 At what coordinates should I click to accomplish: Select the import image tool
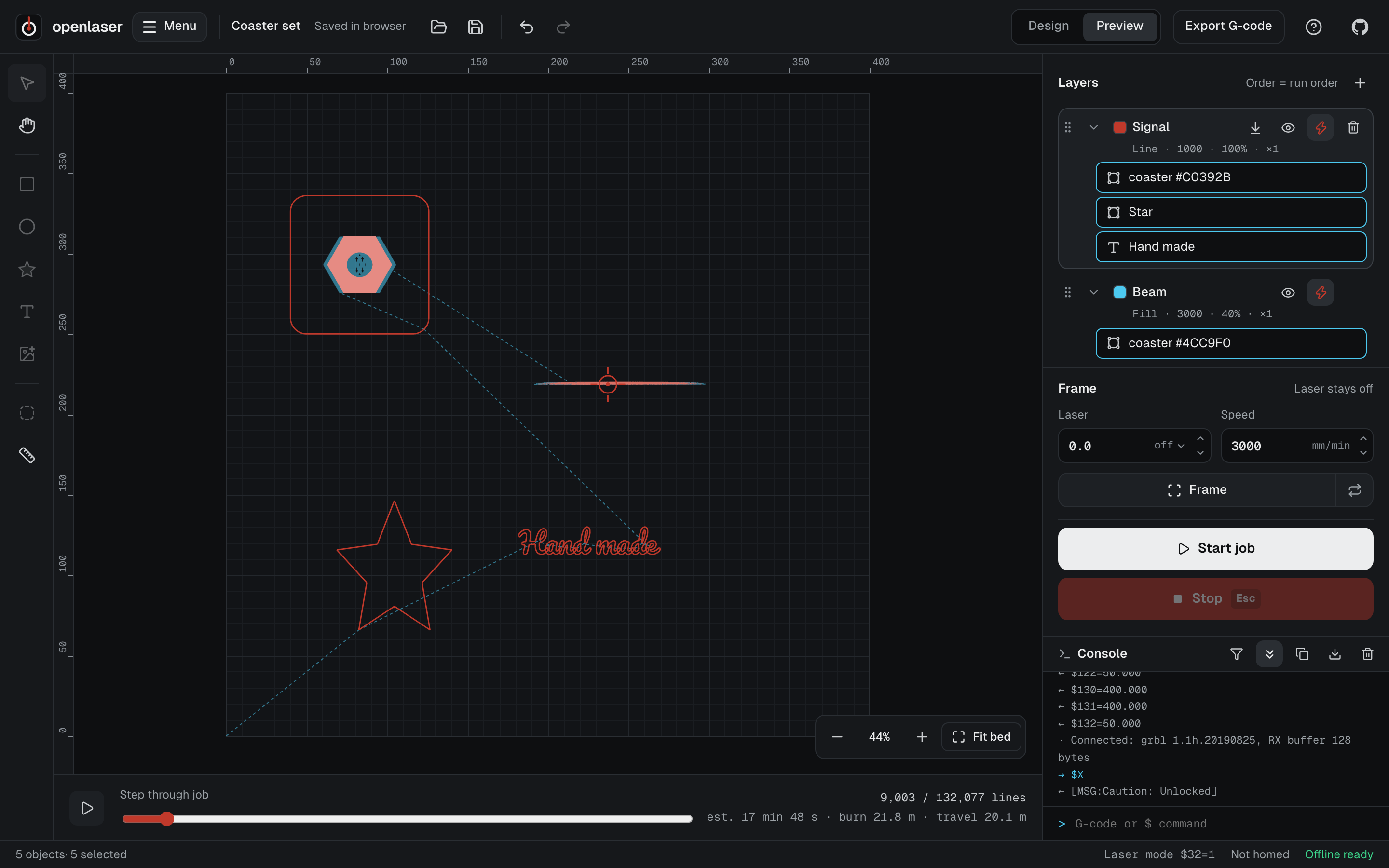(x=27, y=354)
